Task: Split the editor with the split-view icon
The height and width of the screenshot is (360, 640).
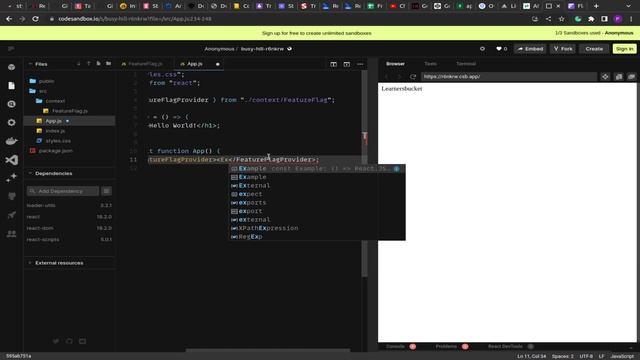Action: pyautogui.click(x=333, y=64)
